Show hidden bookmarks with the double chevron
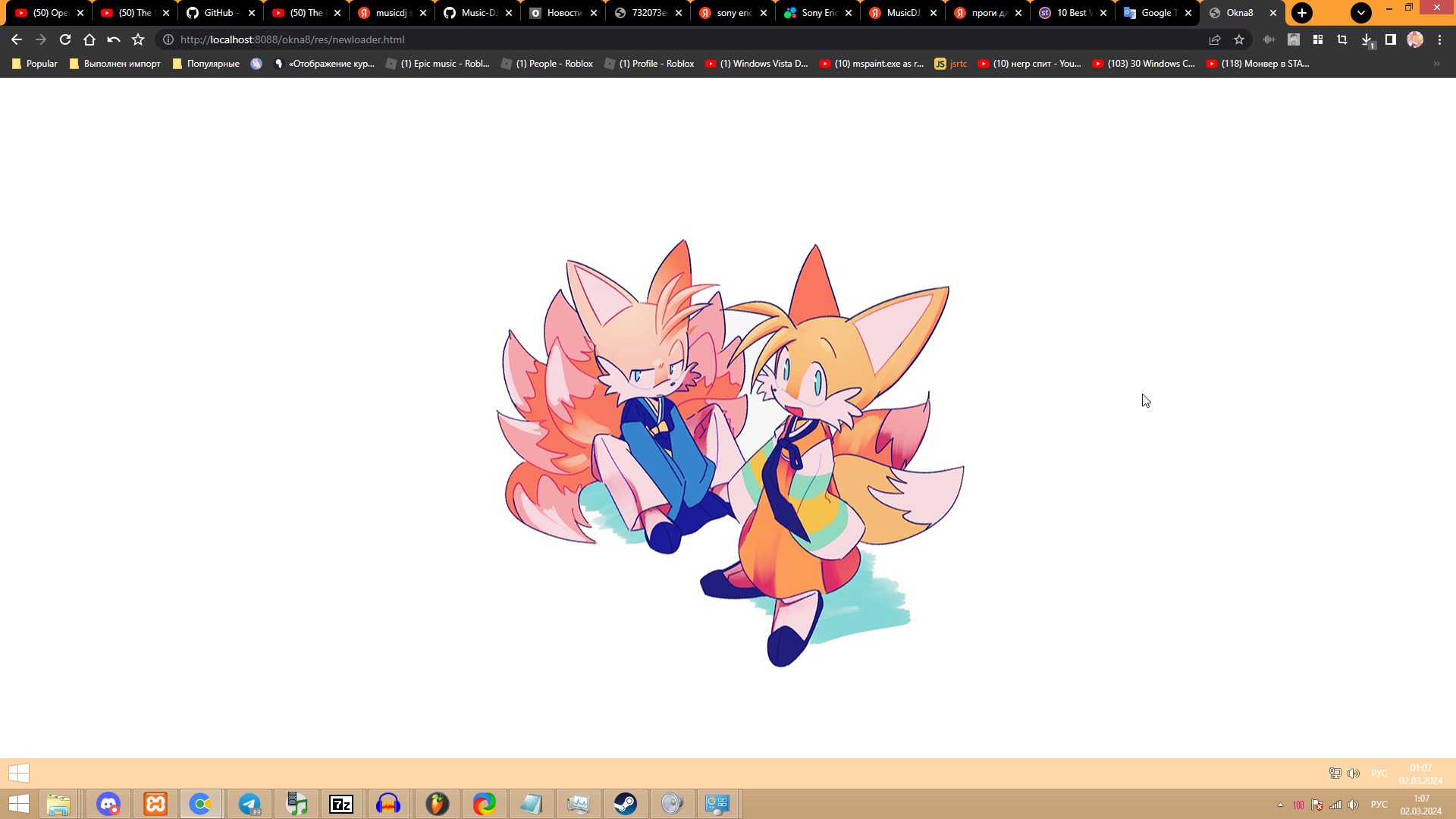 click(x=1437, y=64)
